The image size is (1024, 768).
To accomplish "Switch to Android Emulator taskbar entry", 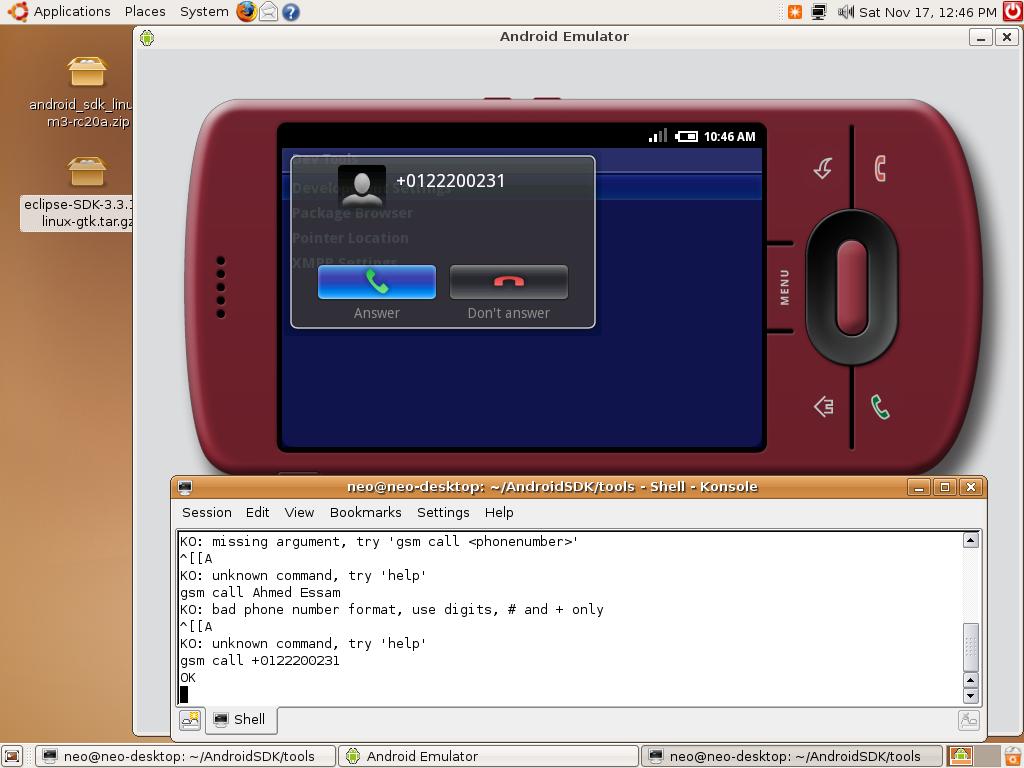I will [488, 756].
